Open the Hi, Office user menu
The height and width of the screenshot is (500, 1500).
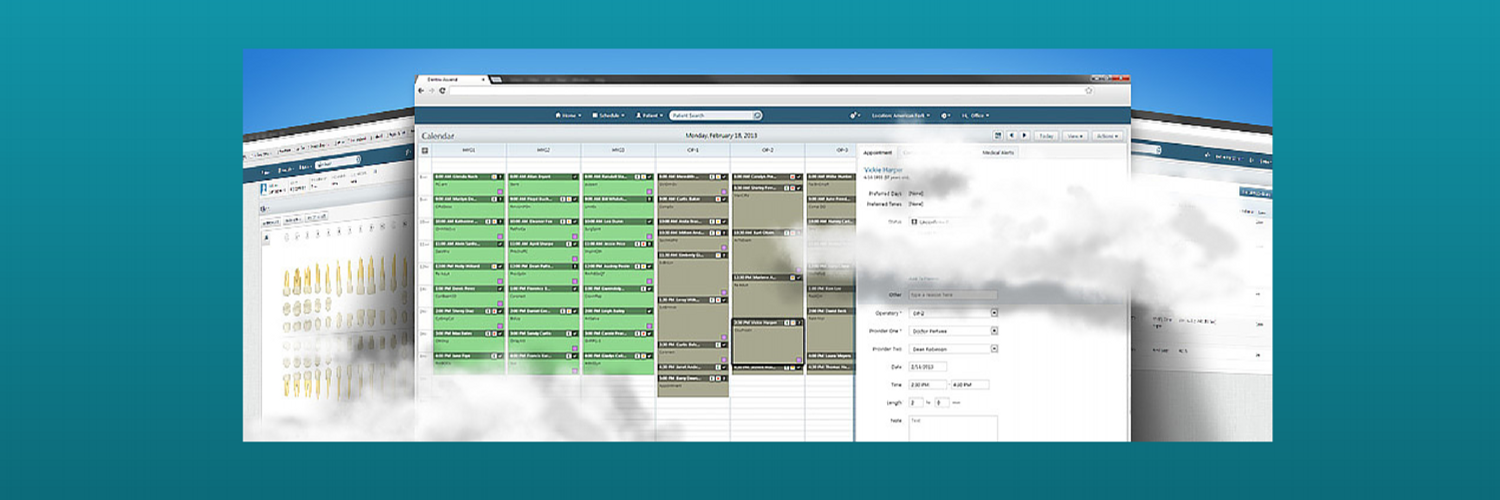tap(975, 115)
